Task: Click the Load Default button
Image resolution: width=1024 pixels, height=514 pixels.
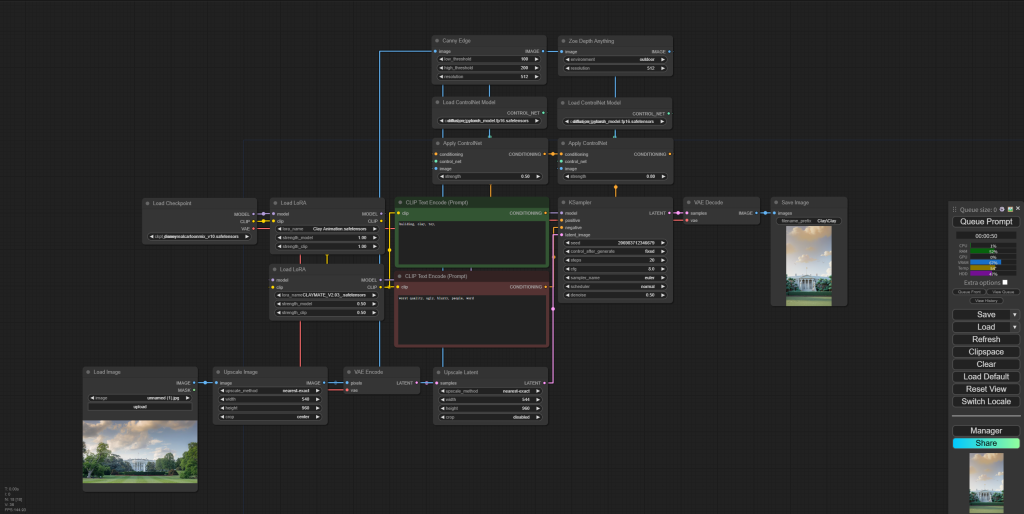Action: coord(985,377)
